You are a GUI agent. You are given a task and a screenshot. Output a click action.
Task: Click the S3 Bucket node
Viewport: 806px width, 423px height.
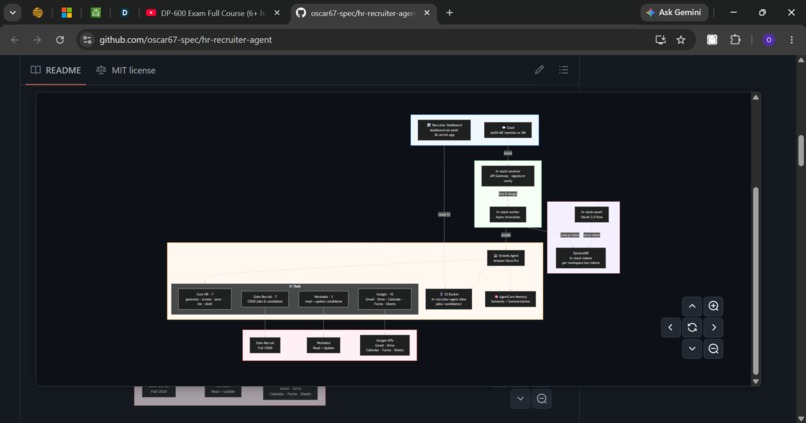tap(449, 299)
